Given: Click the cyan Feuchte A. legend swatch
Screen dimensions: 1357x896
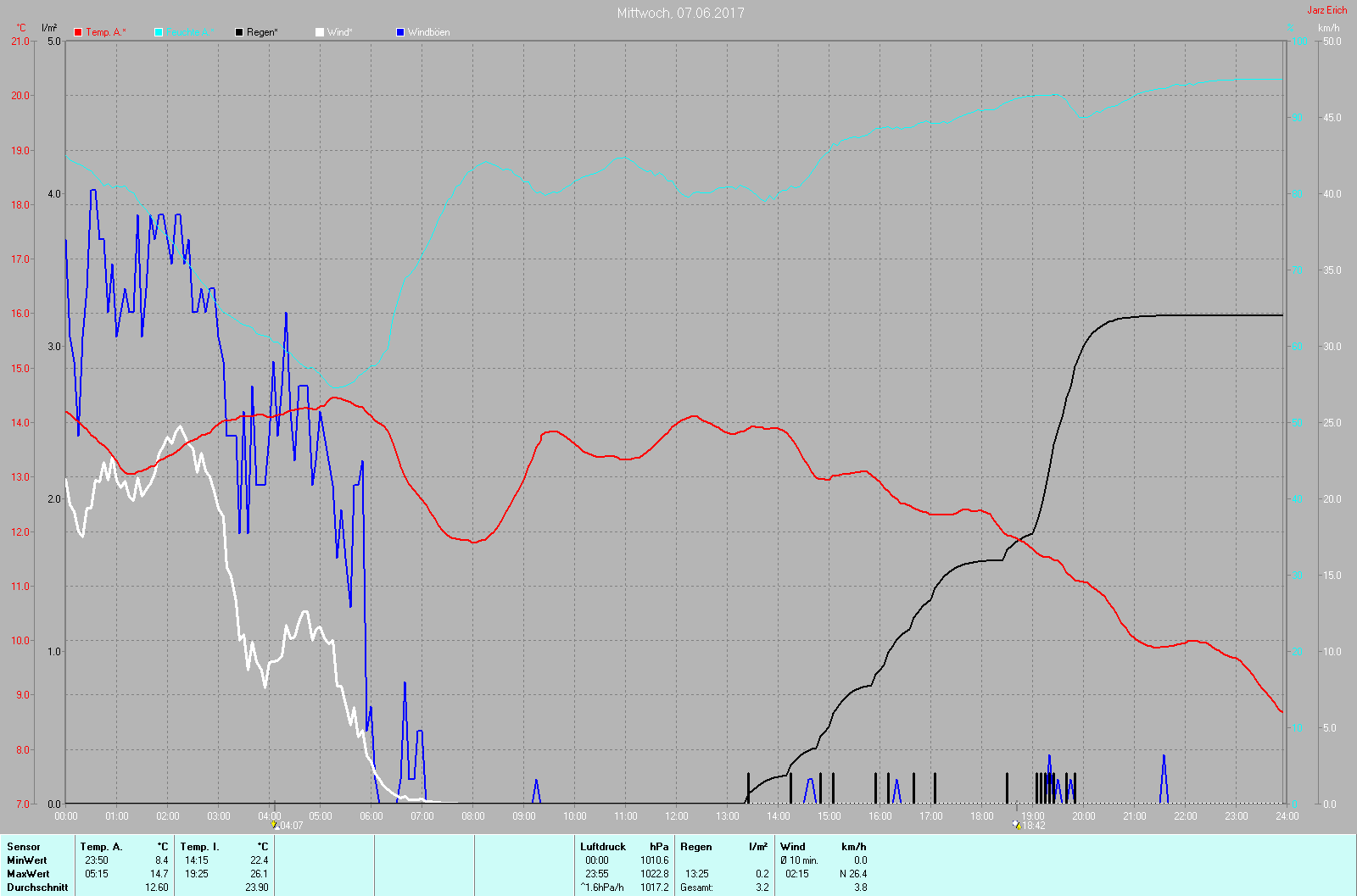Looking at the screenshot, I should coord(159,32).
